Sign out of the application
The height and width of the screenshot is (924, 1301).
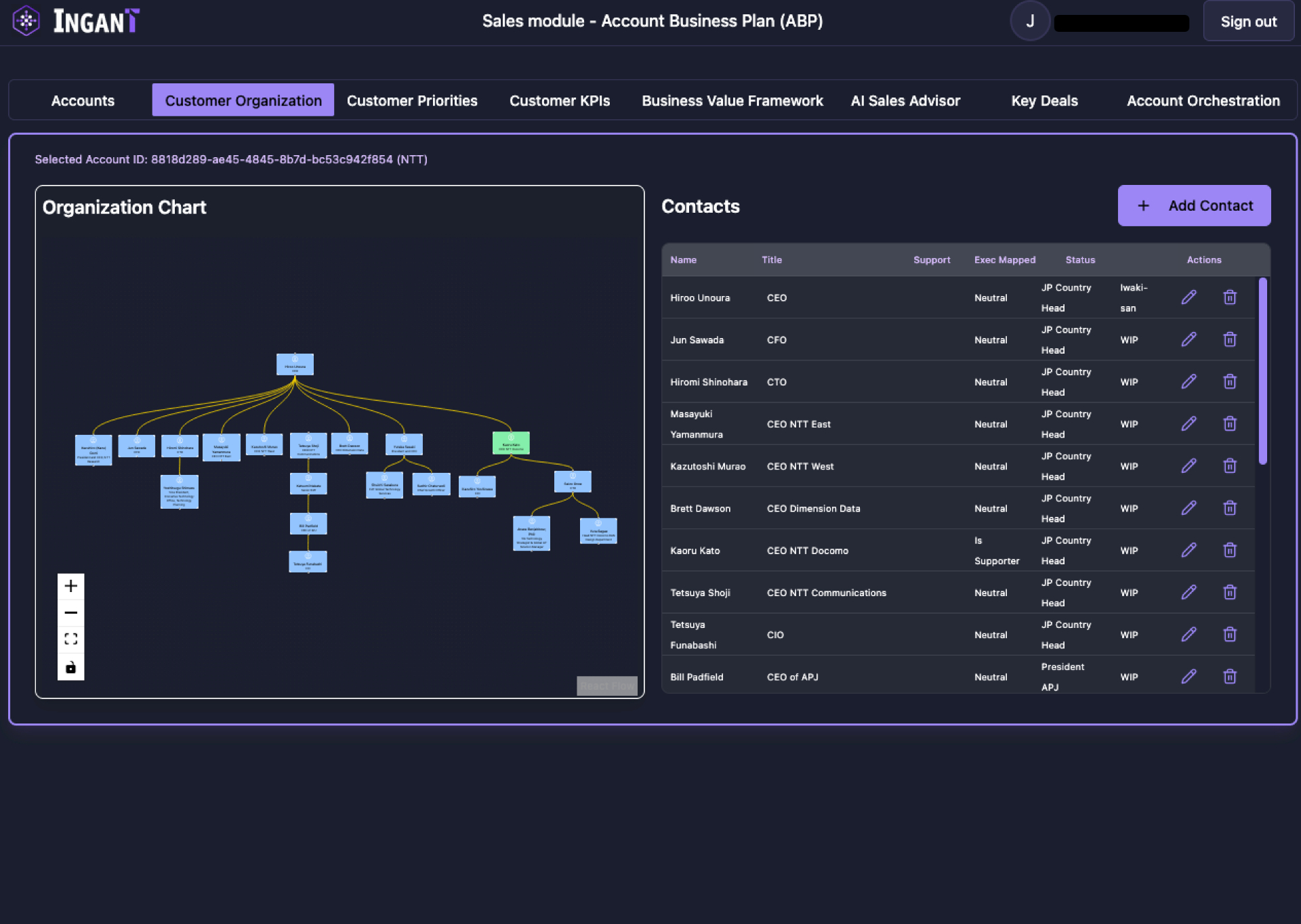[x=1248, y=21]
